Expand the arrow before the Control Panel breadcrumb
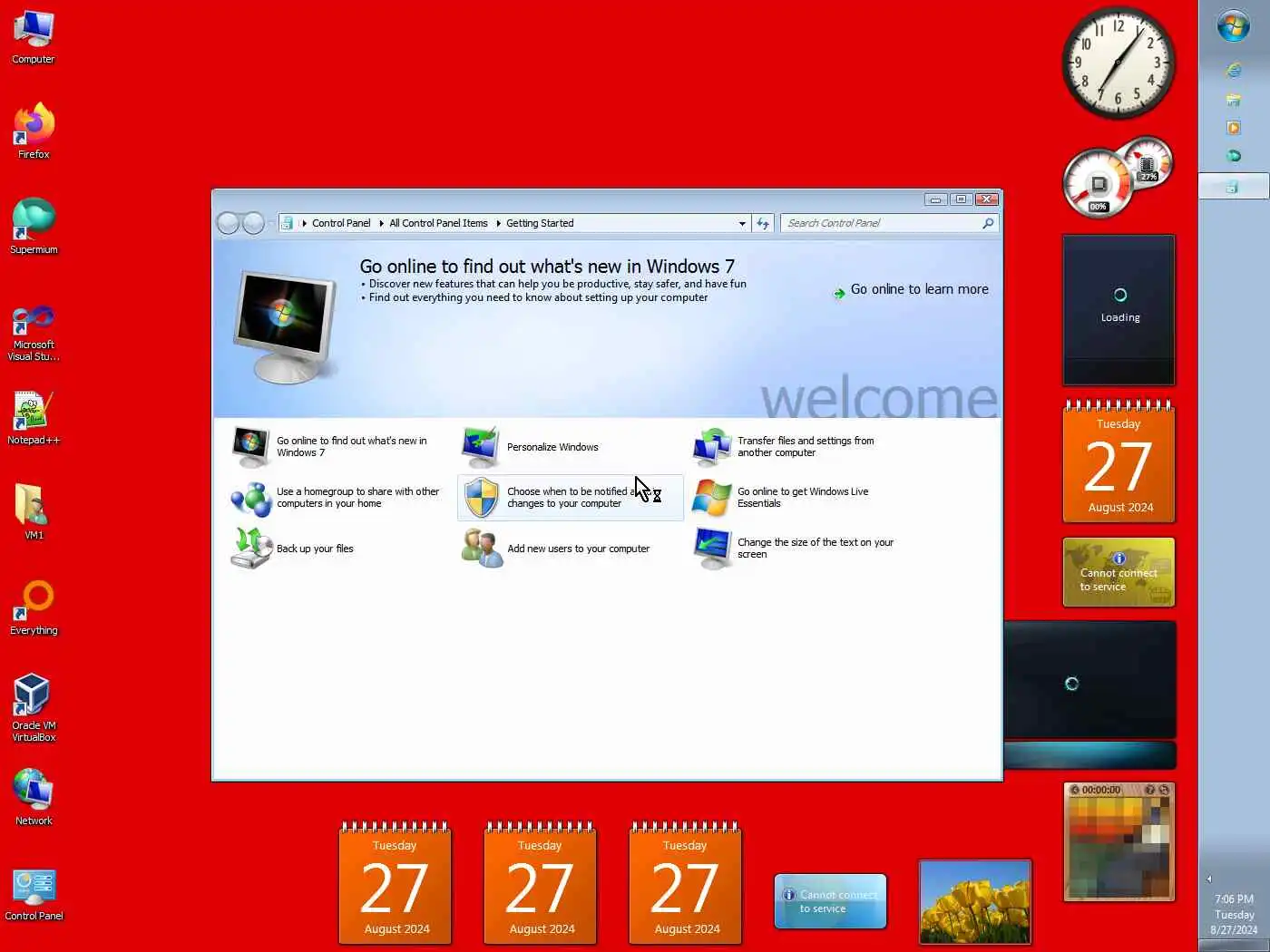 pyautogui.click(x=304, y=223)
